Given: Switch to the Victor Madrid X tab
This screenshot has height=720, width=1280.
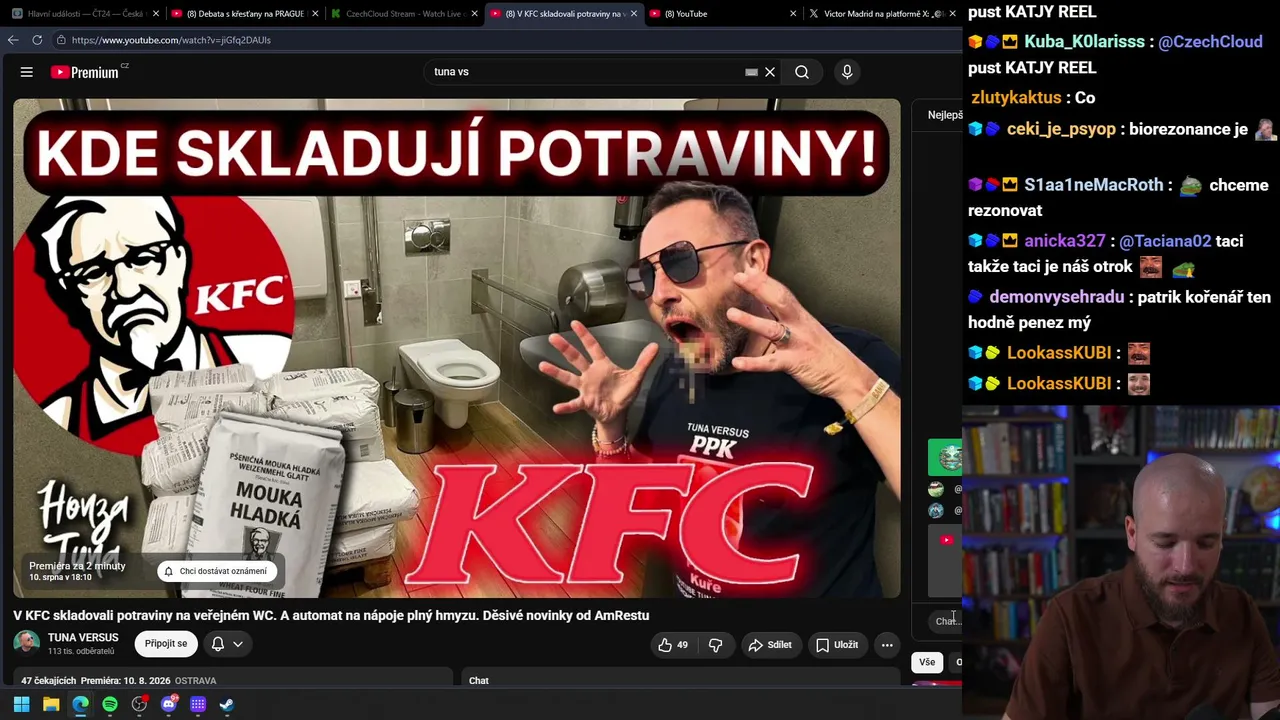Looking at the screenshot, I should click(x=881, y=14).
